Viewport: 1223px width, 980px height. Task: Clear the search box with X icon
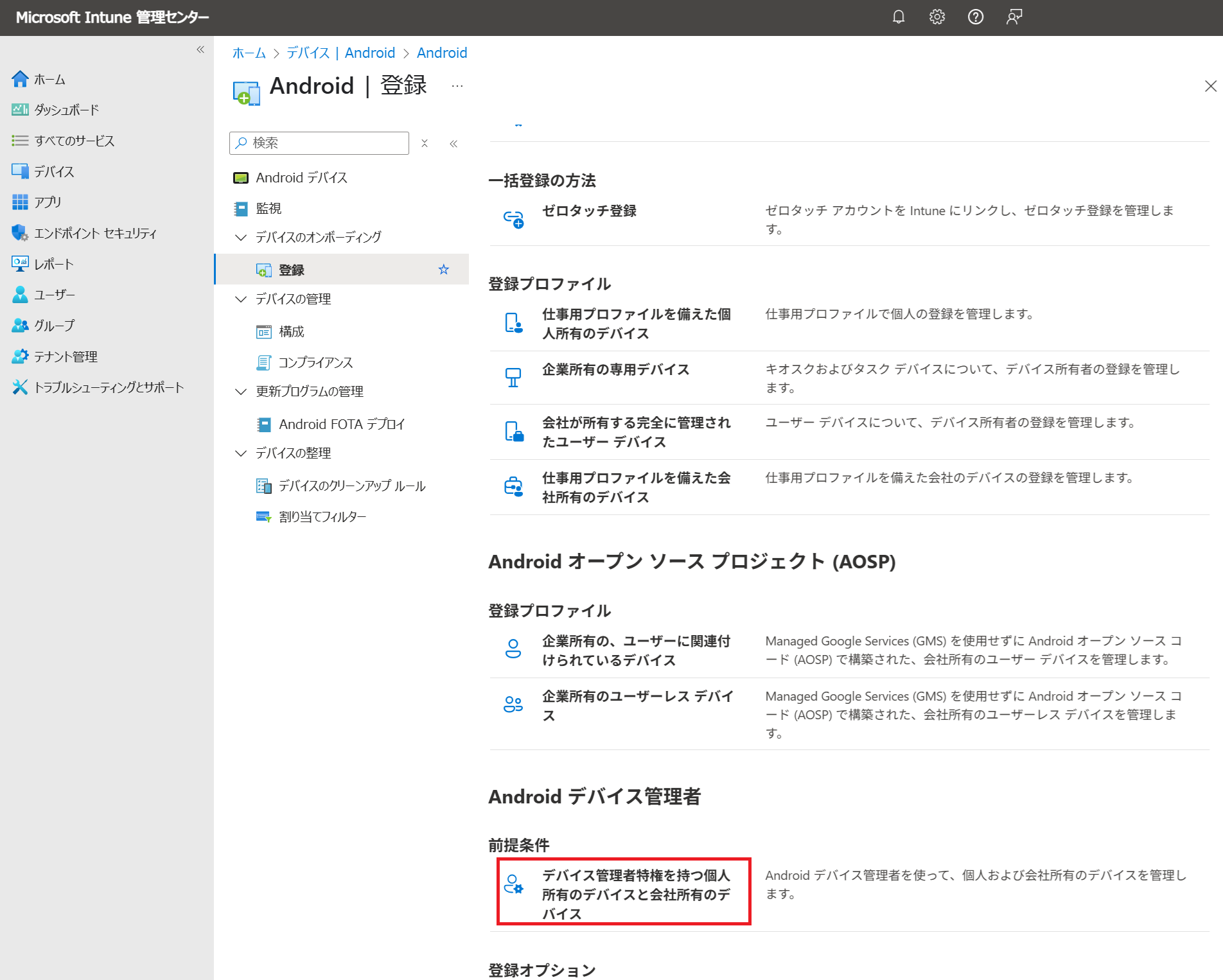[425, 143]
